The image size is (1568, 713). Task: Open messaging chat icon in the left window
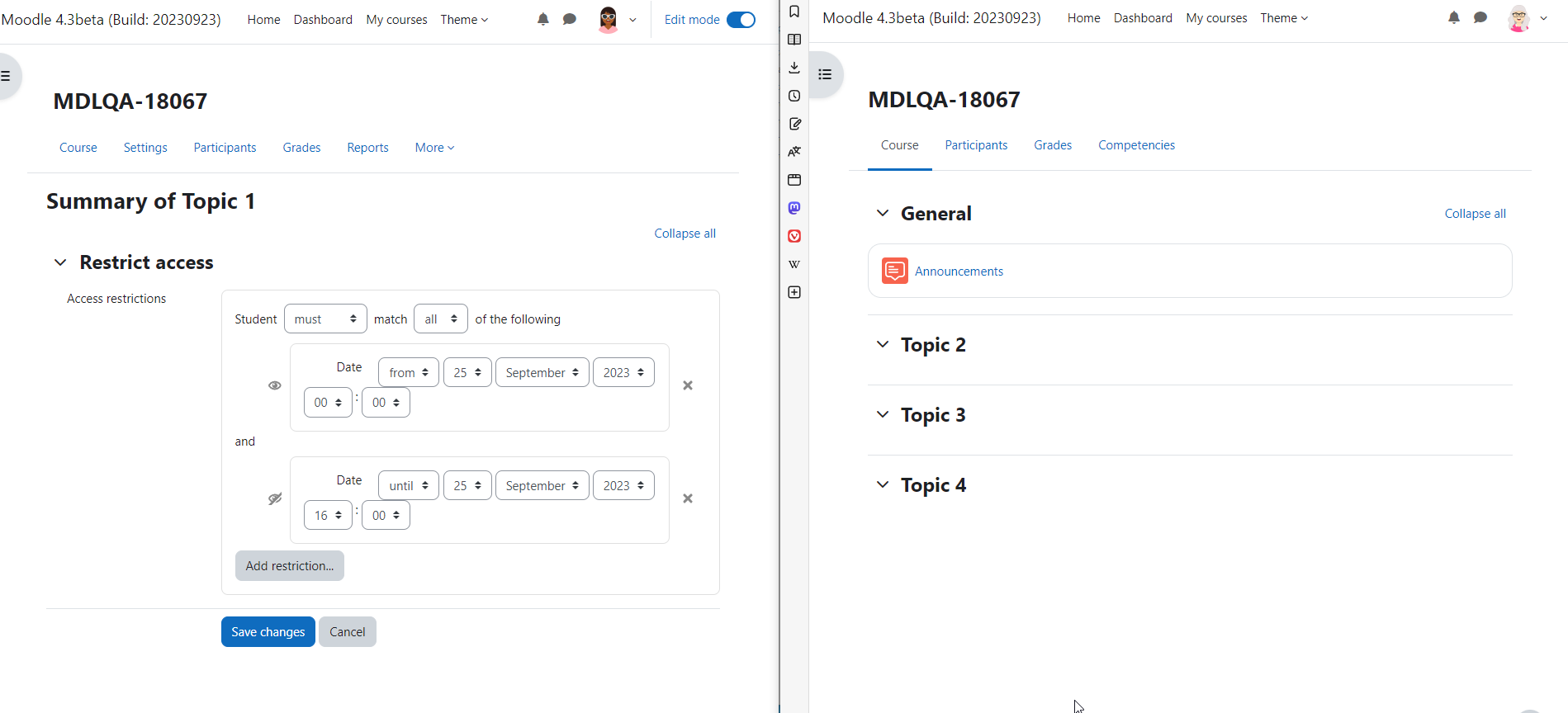(570, 19)
